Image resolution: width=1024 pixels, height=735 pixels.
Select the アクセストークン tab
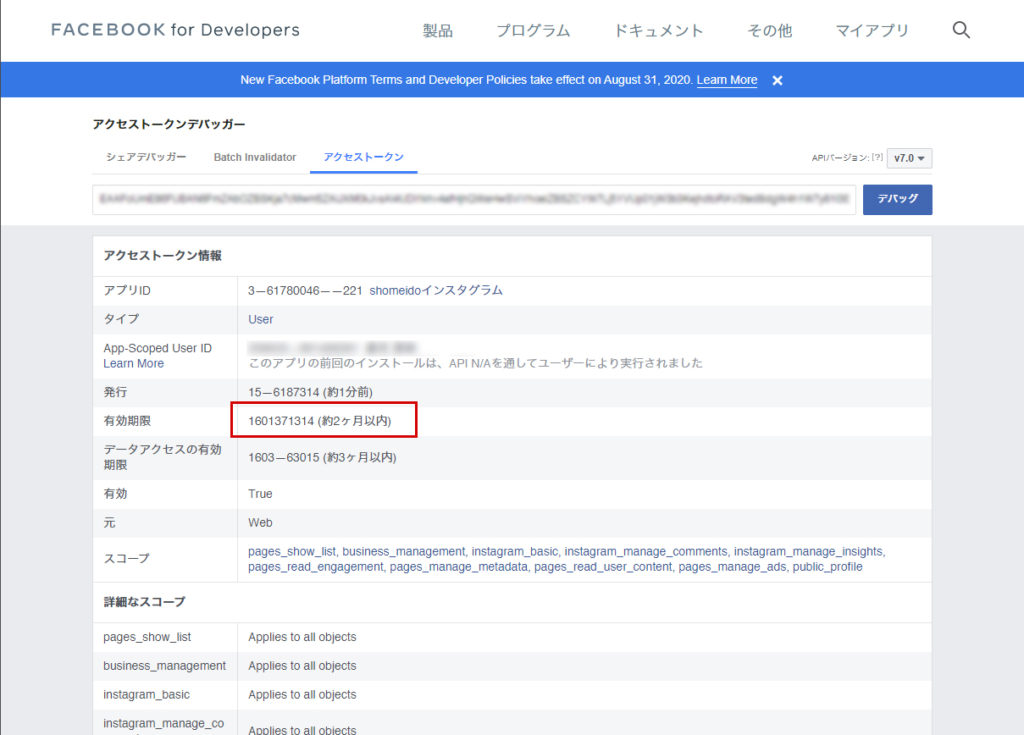click(364, 157)
